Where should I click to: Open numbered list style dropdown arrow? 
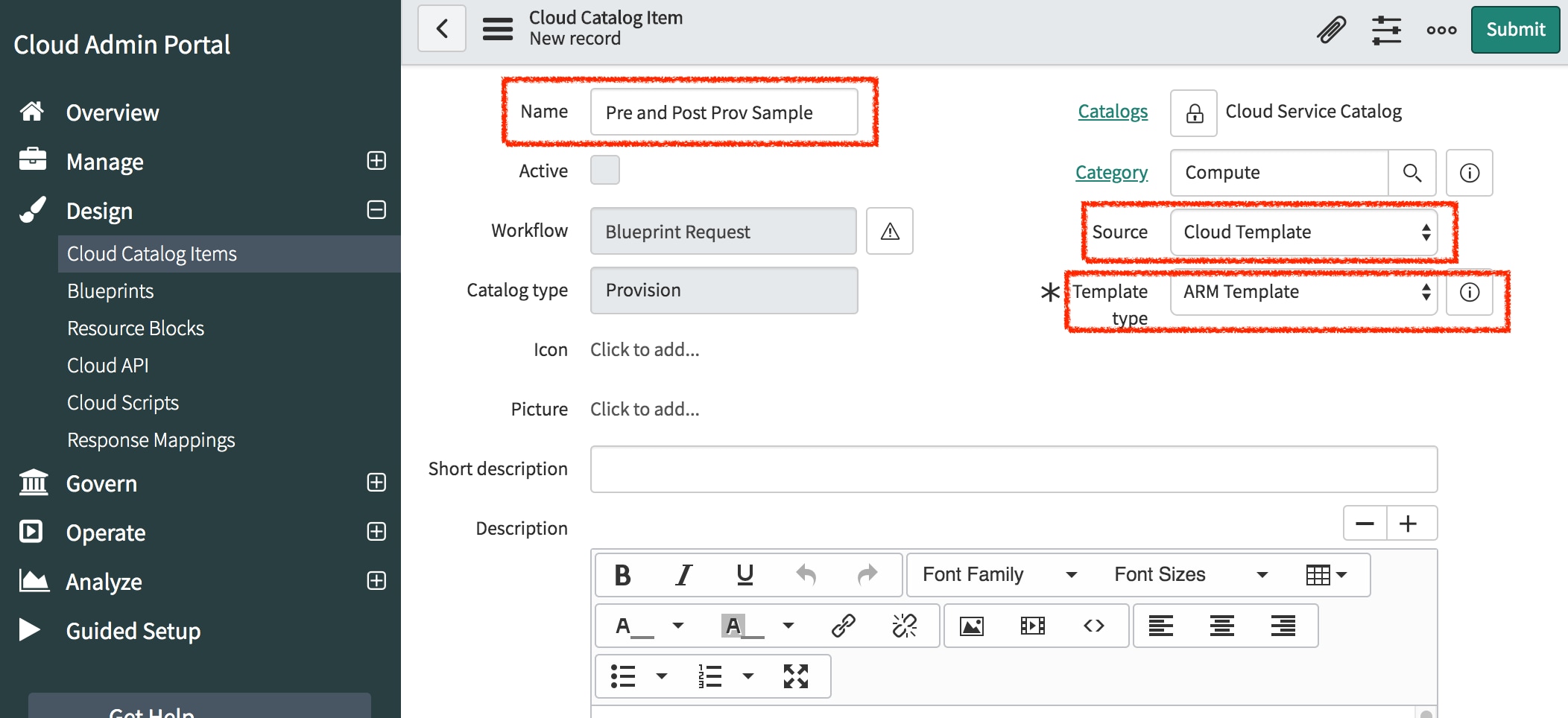click(x=748, y=676)
